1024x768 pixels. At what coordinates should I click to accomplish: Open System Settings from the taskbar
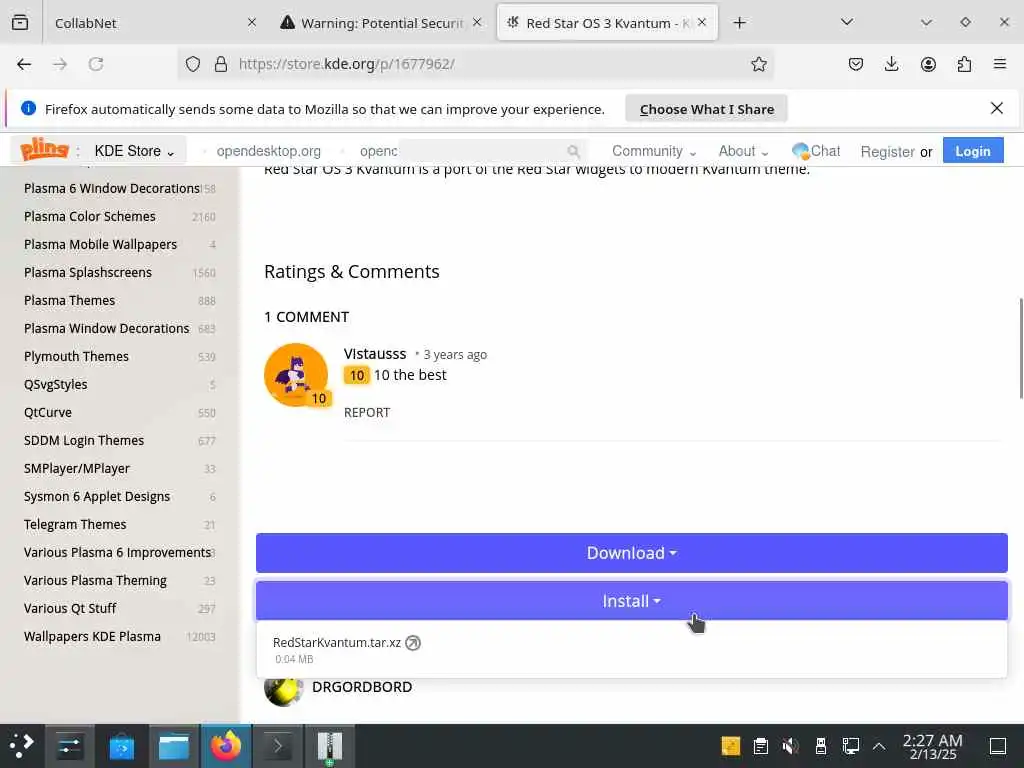point(69,746)
